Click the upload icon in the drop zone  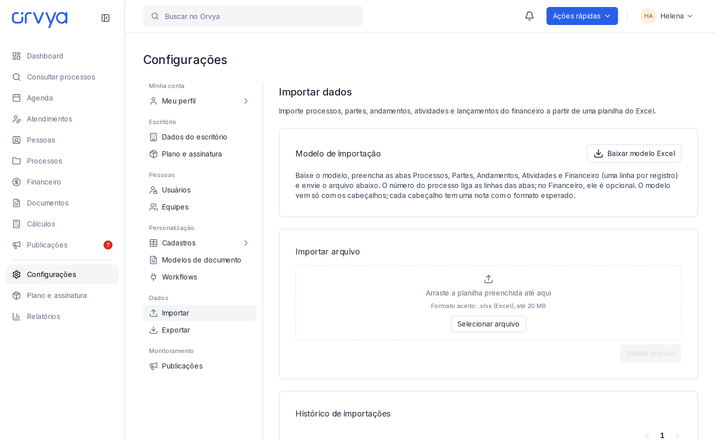pos(488,279)
